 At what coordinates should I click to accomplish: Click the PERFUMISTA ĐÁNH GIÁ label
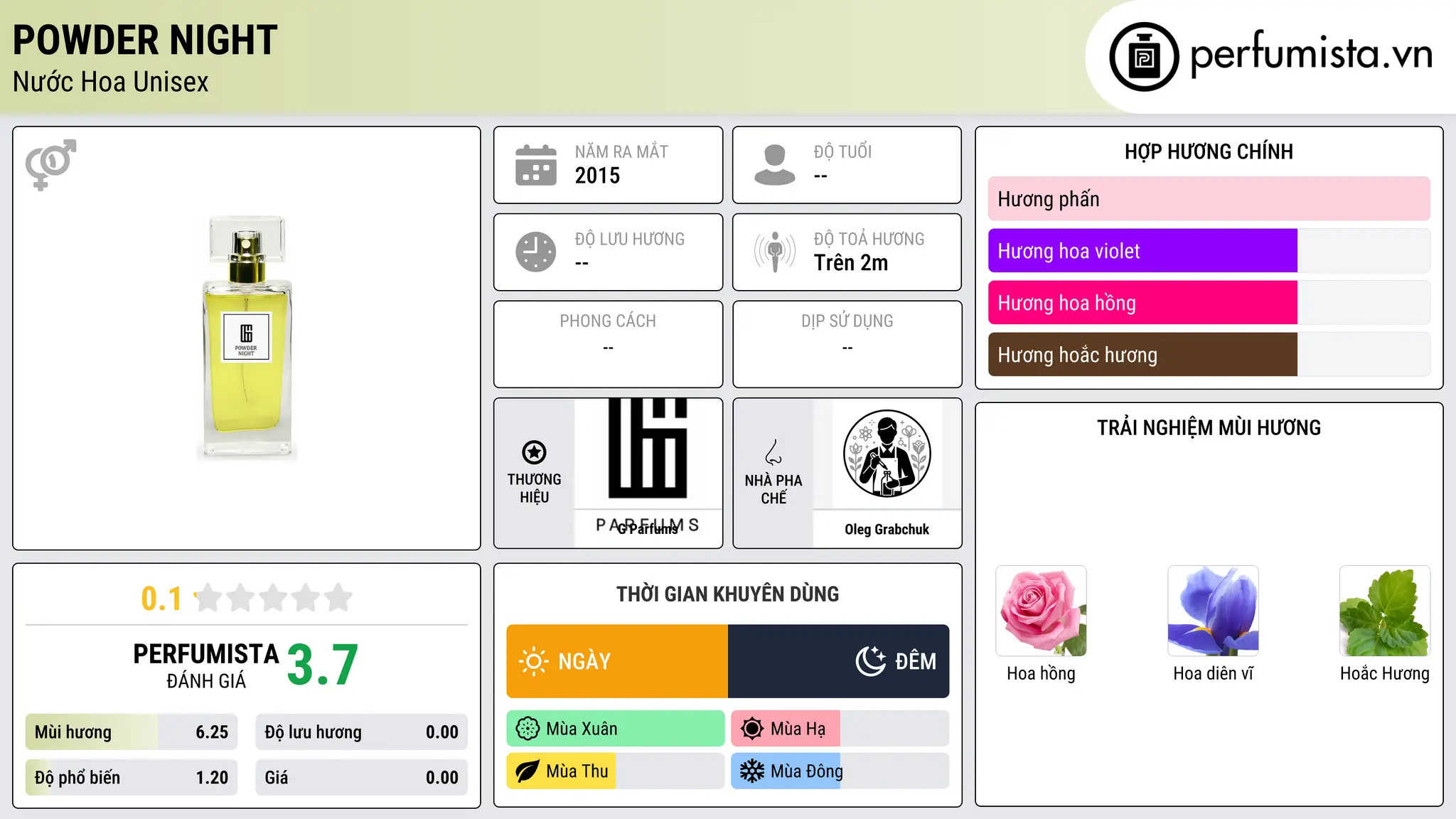pos(206,666)
